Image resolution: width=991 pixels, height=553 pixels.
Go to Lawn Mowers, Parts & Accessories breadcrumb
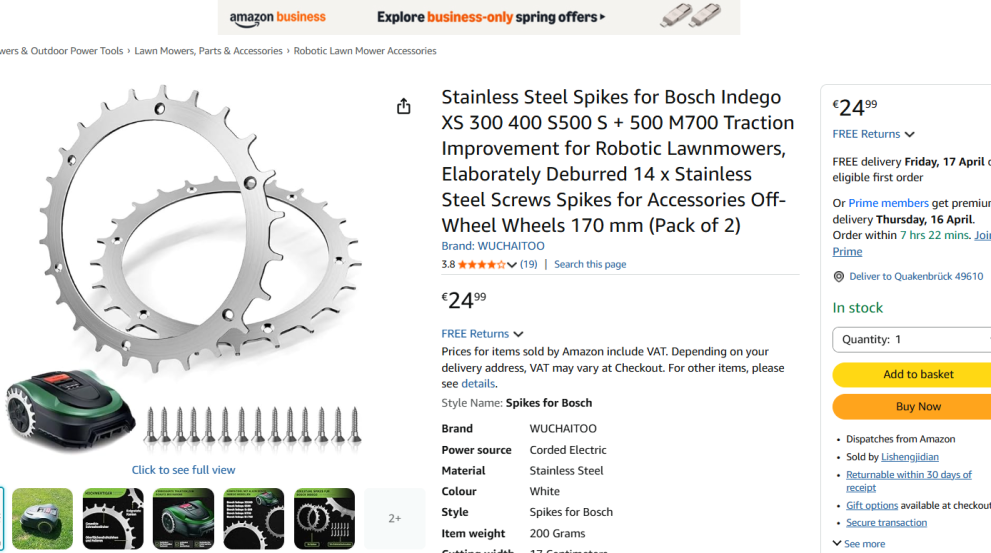[208, 51]
